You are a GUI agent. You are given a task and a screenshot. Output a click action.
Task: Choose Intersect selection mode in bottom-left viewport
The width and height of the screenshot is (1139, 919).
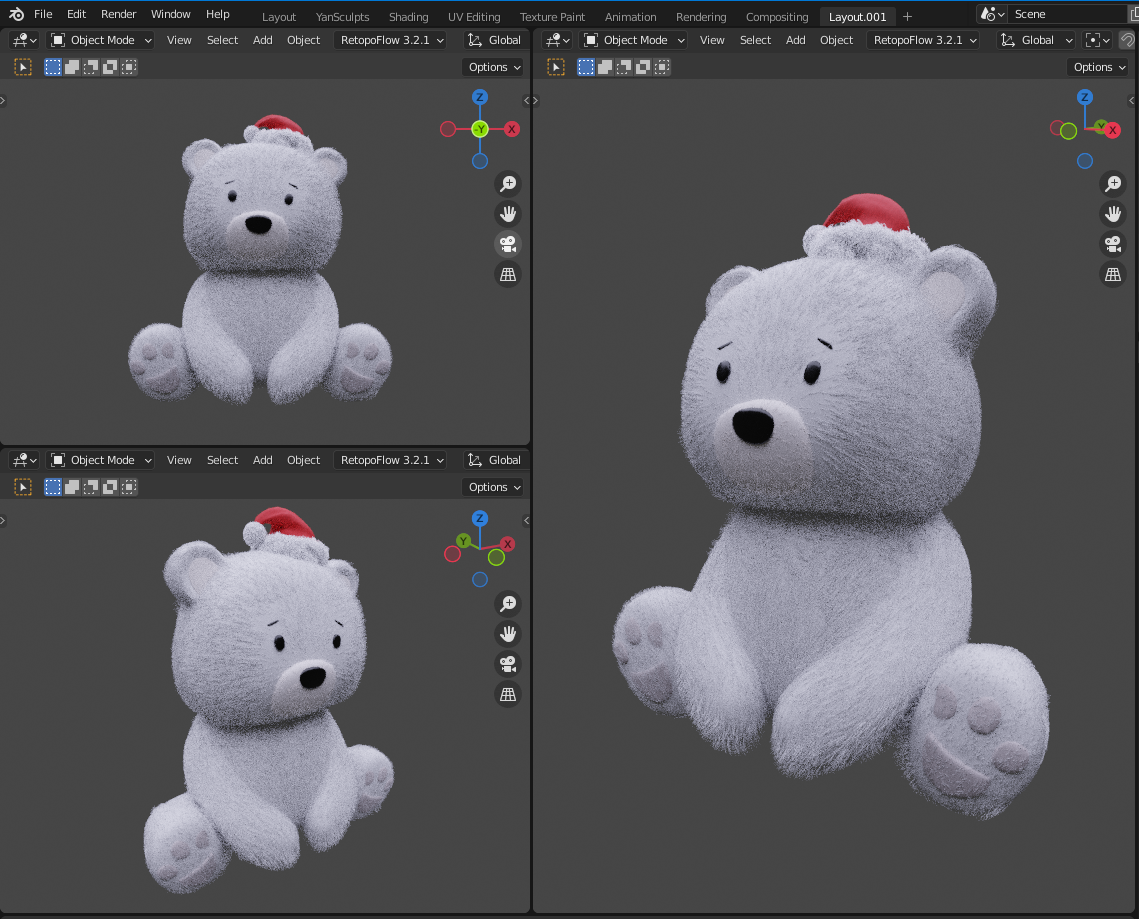pyautogui.click(x=129, y=487)
